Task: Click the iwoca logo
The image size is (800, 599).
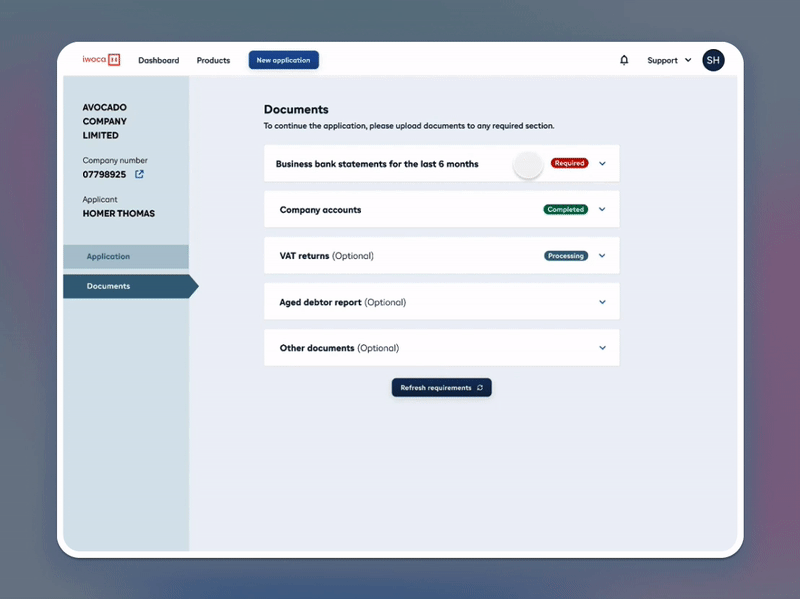Action: click(101, 60)
